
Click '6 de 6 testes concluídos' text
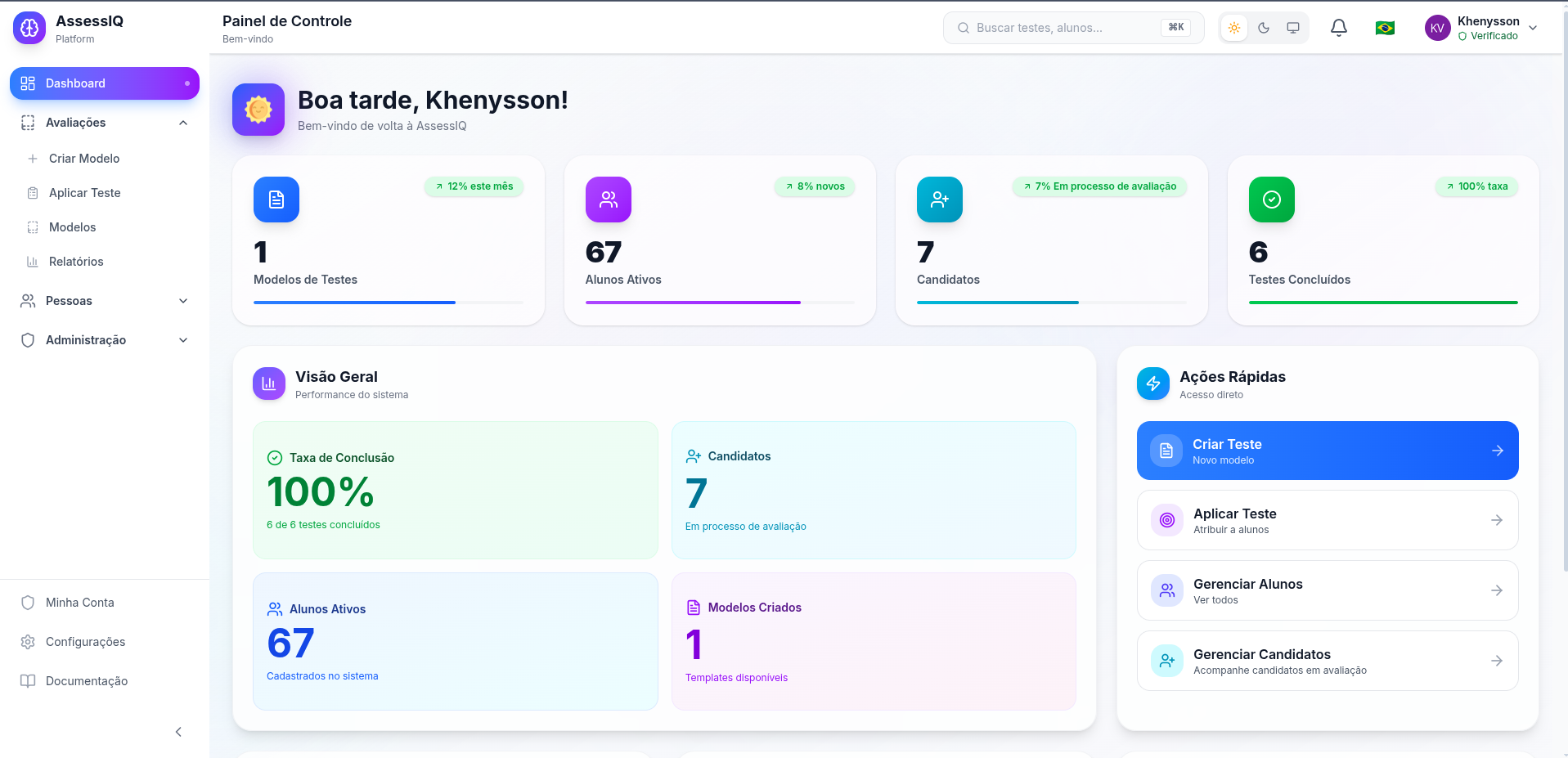[323, 525]
